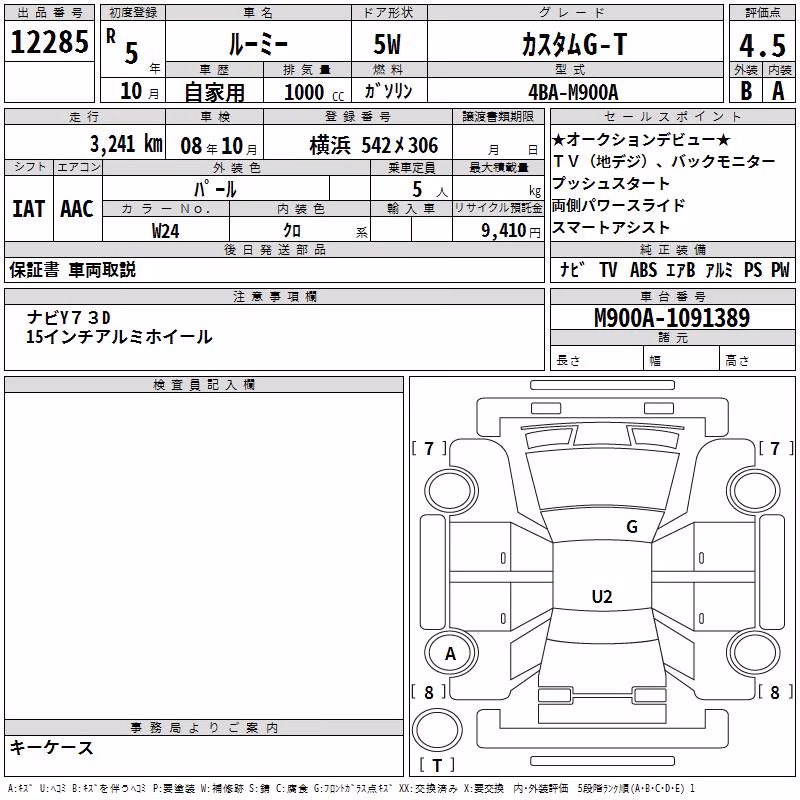Click the 譲渡書類期限 header
The width and height of the screenshot is (800, 800).
click(x=498, y=116)
